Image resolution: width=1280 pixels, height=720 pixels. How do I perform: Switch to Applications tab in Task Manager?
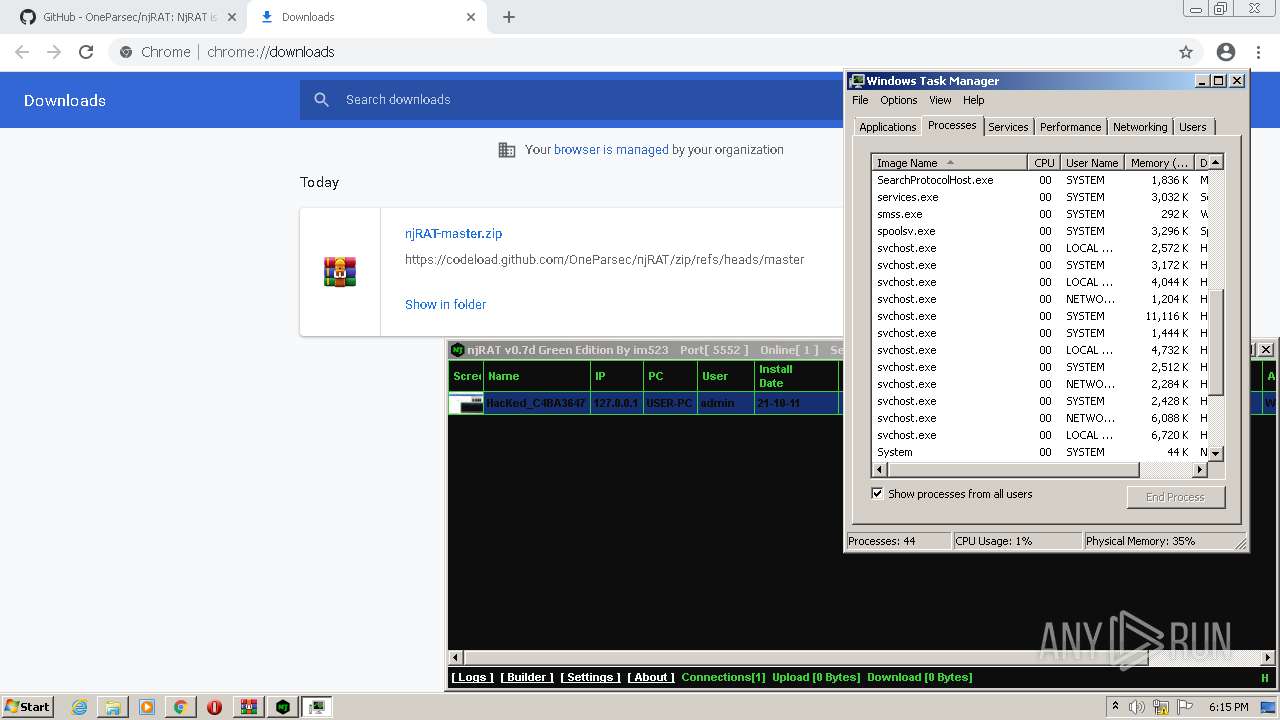pyautogui.click(x=887, y=127)
